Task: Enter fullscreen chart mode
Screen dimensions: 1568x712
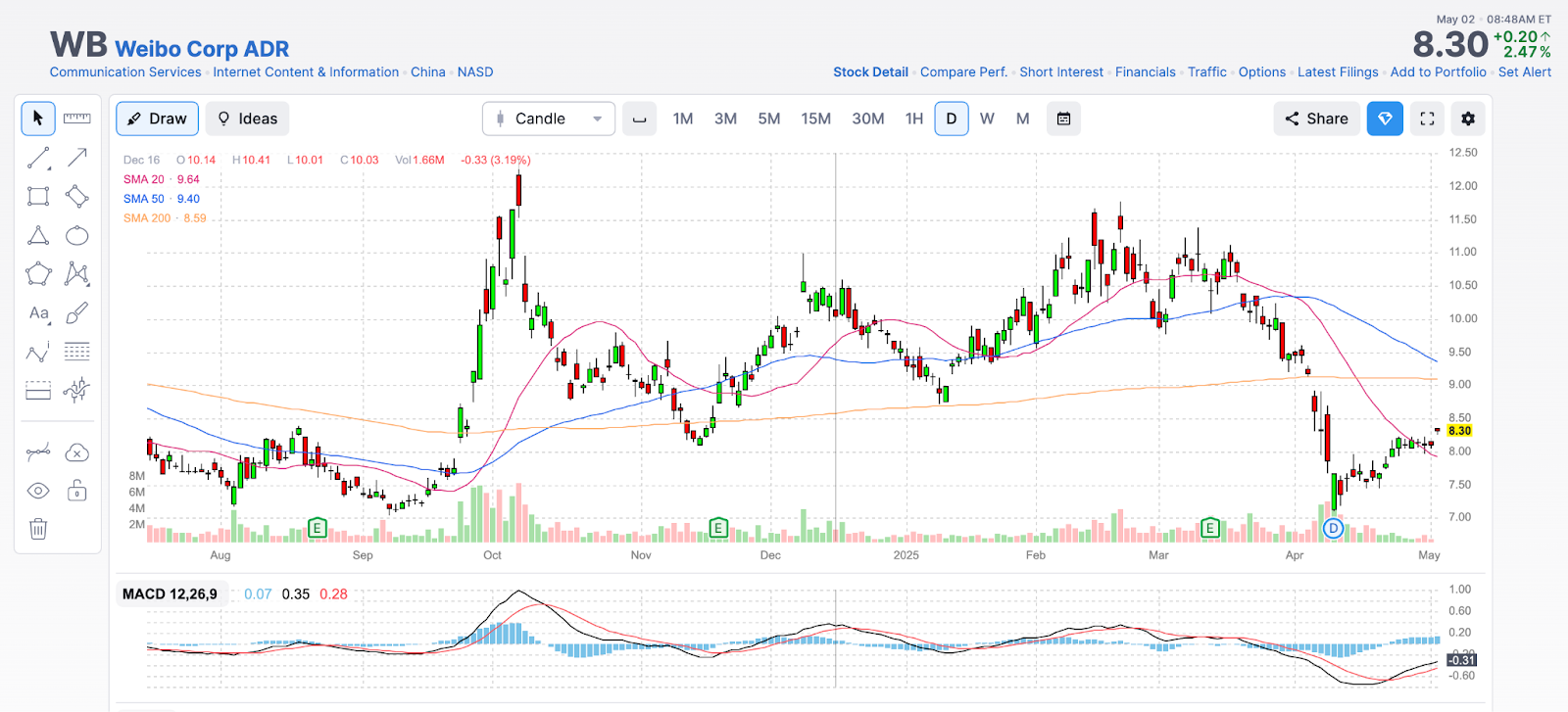Action: tap(1428, 119)
